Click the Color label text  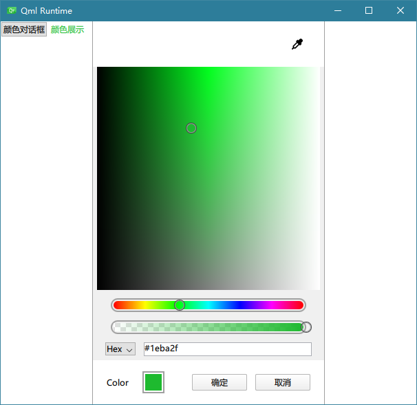[x=117, y=383]
